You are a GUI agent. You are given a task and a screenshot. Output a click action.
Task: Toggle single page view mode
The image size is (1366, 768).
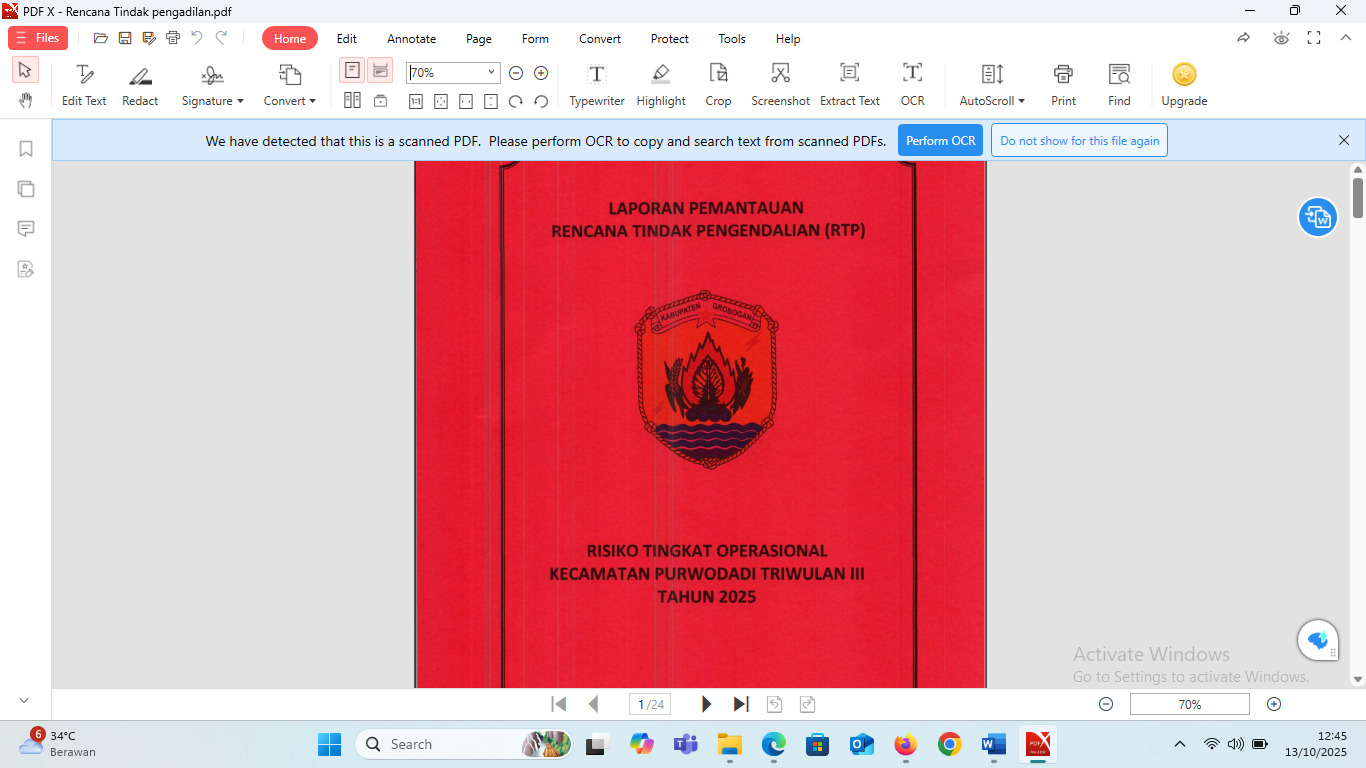(x=352, y=71)
